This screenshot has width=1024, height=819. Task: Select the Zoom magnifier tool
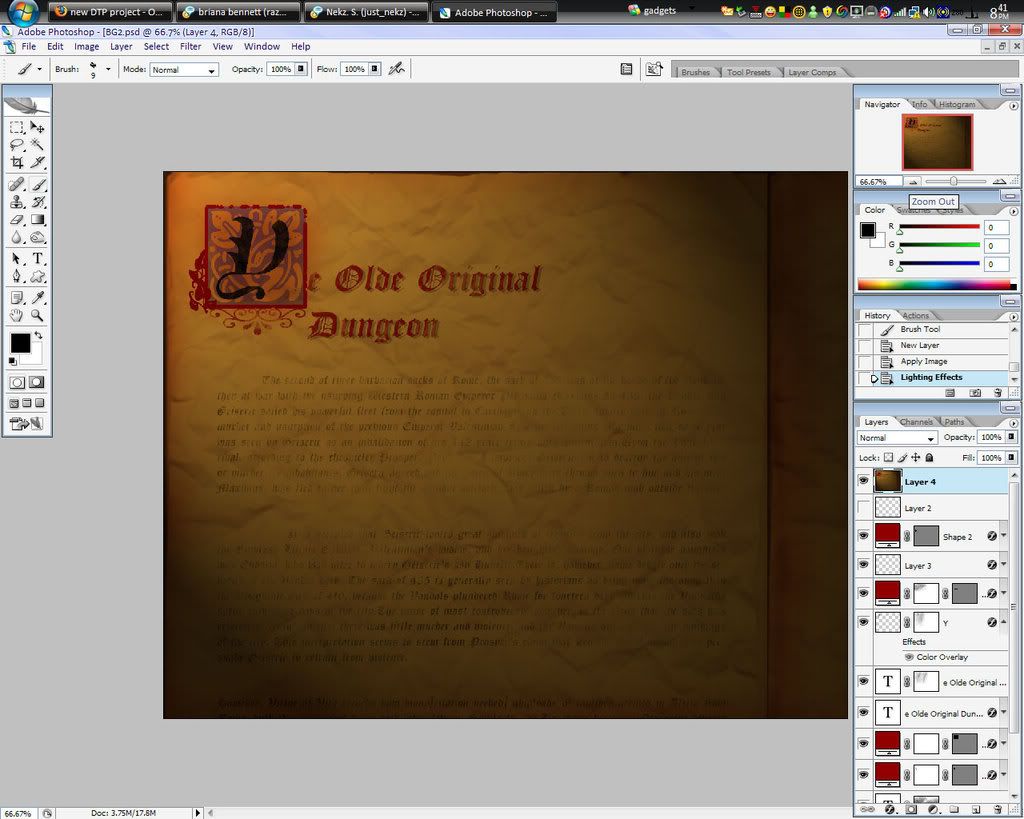point(37,315)
